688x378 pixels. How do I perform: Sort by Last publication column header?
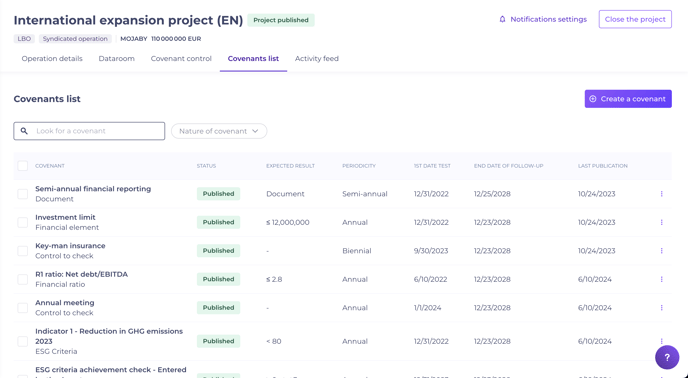click(602, 166)
